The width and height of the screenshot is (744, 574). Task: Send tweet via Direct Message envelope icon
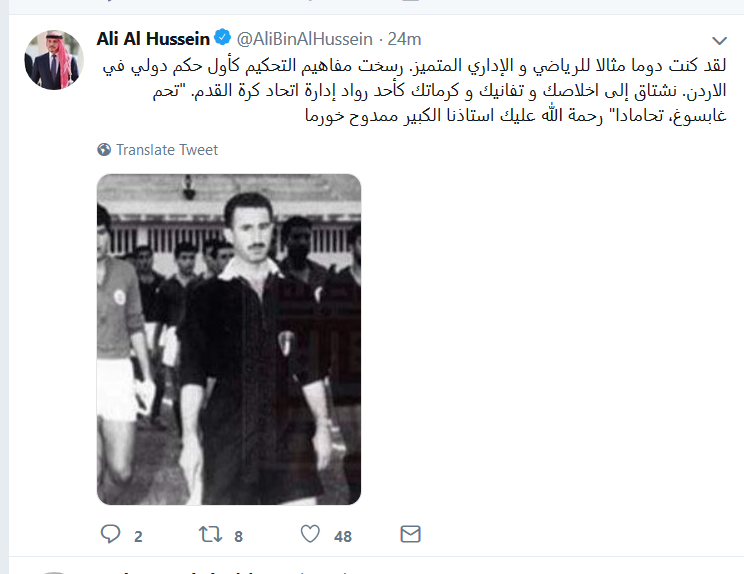point(410,534)
